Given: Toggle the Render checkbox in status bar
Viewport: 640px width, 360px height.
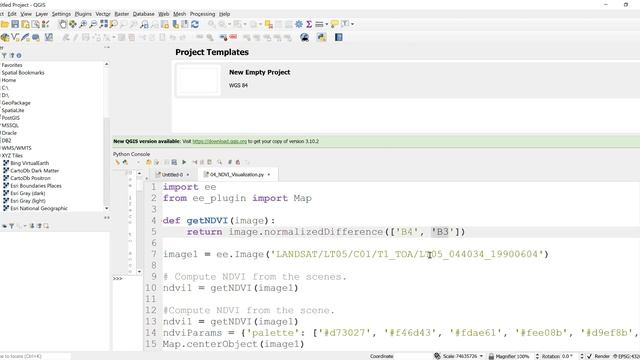Looking at the screenshot, I should click(x=589, y=356).
